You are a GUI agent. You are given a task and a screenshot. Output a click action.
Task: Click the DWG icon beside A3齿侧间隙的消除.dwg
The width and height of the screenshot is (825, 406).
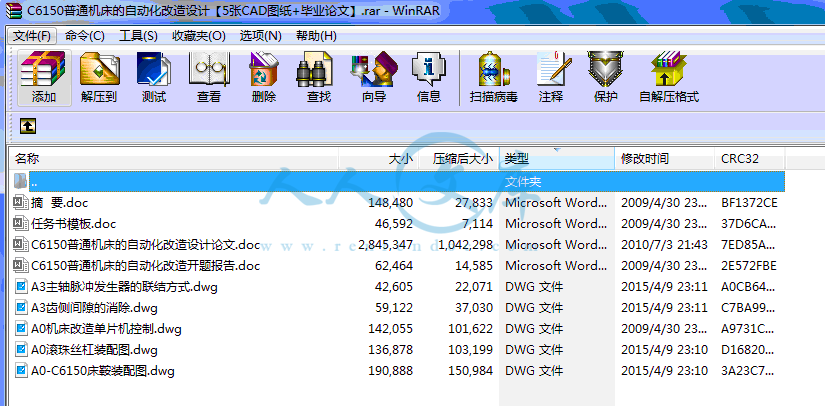point(21,308)
